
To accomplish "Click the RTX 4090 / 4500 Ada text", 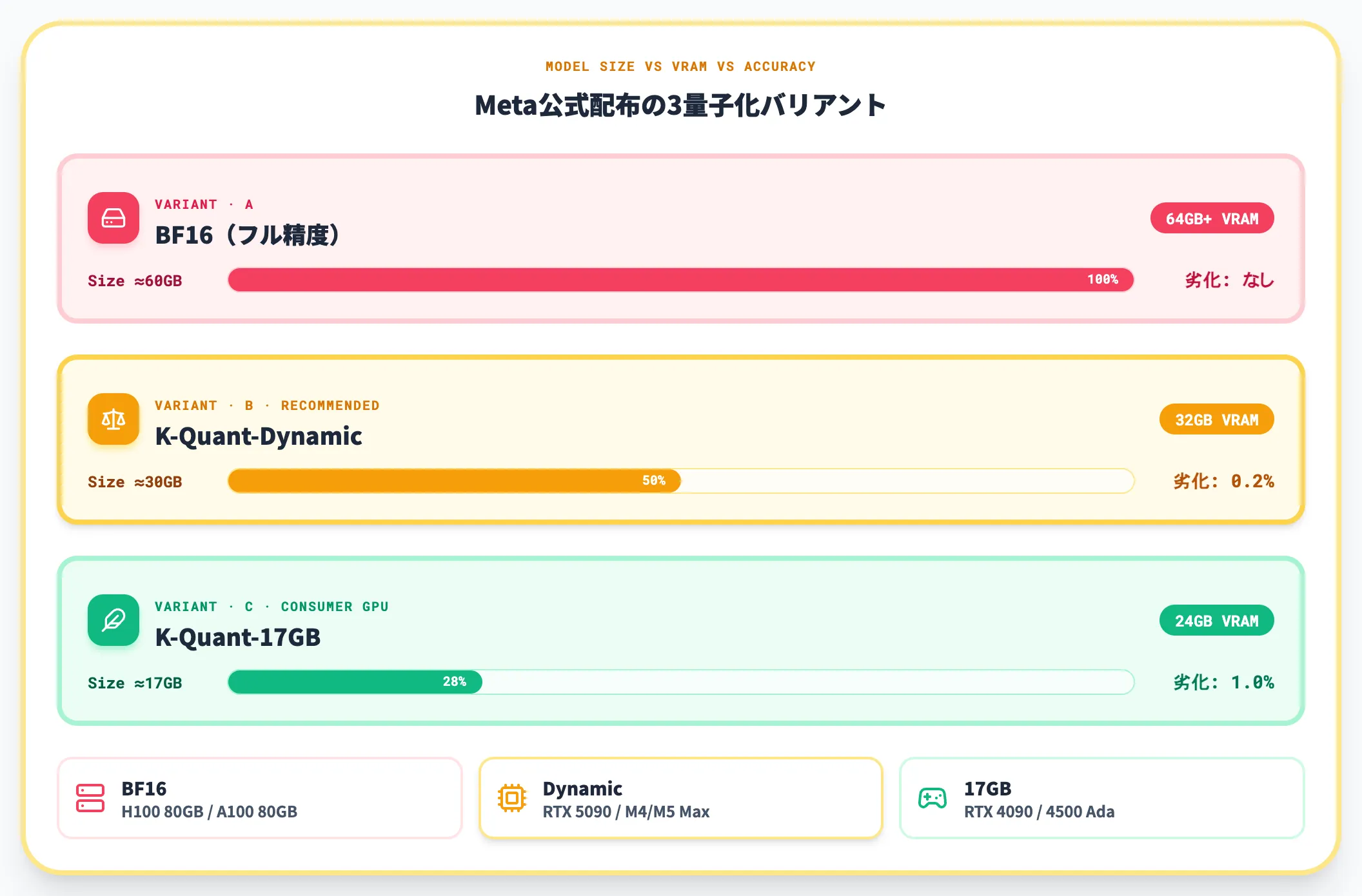I will pos(1040,812).
